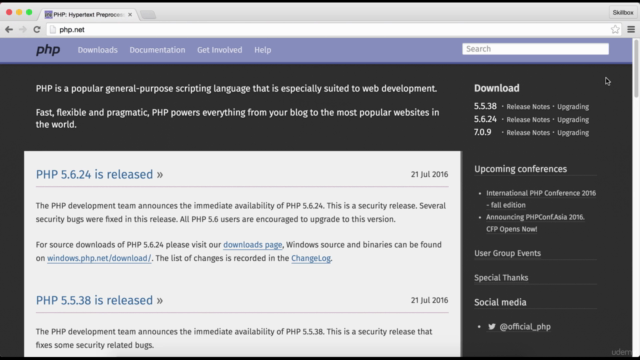This screenshot has width=640, height=360.
Task: Click the Download sidebar heading
Action: coord(497,88)
